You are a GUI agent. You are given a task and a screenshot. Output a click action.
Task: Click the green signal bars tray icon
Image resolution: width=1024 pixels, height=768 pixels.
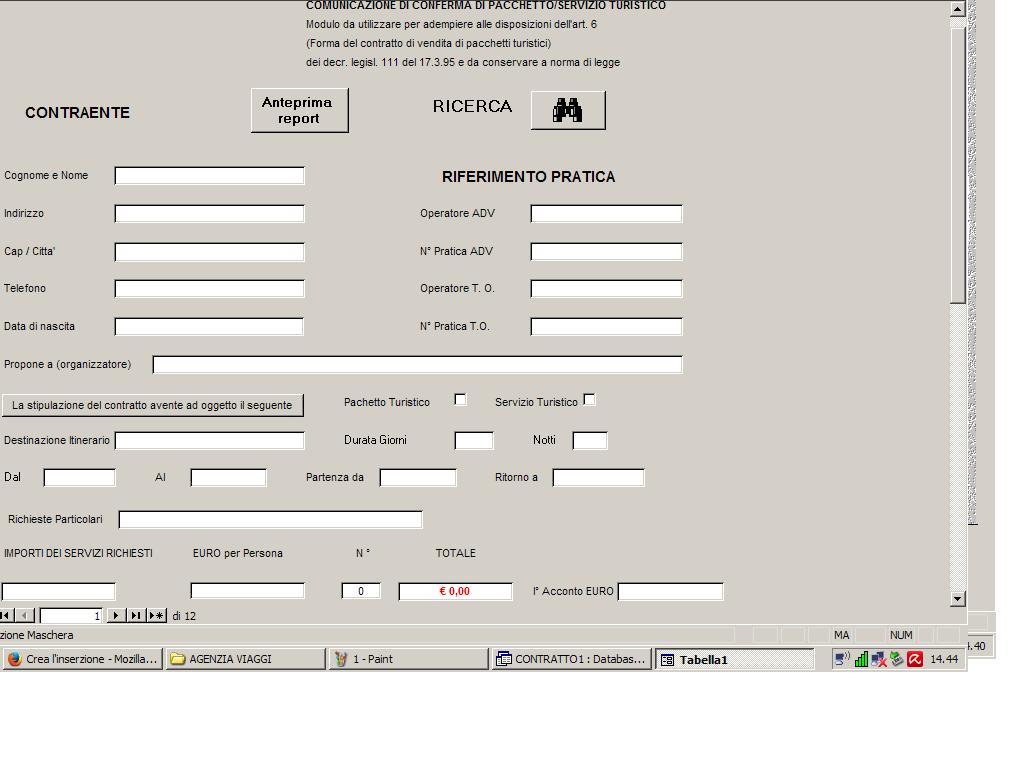tap(861, 660)
